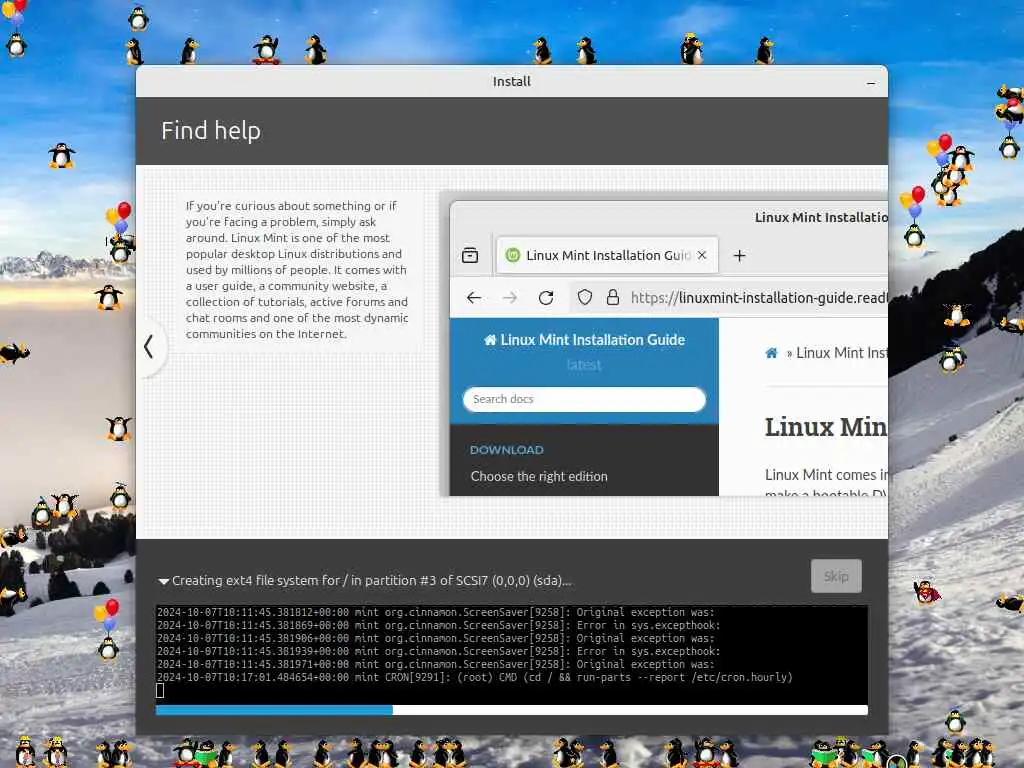1024x768 pixels.
Task: Click the browser reload icon in slideshow
Action: pyautogui.click(x=546, y=298)
